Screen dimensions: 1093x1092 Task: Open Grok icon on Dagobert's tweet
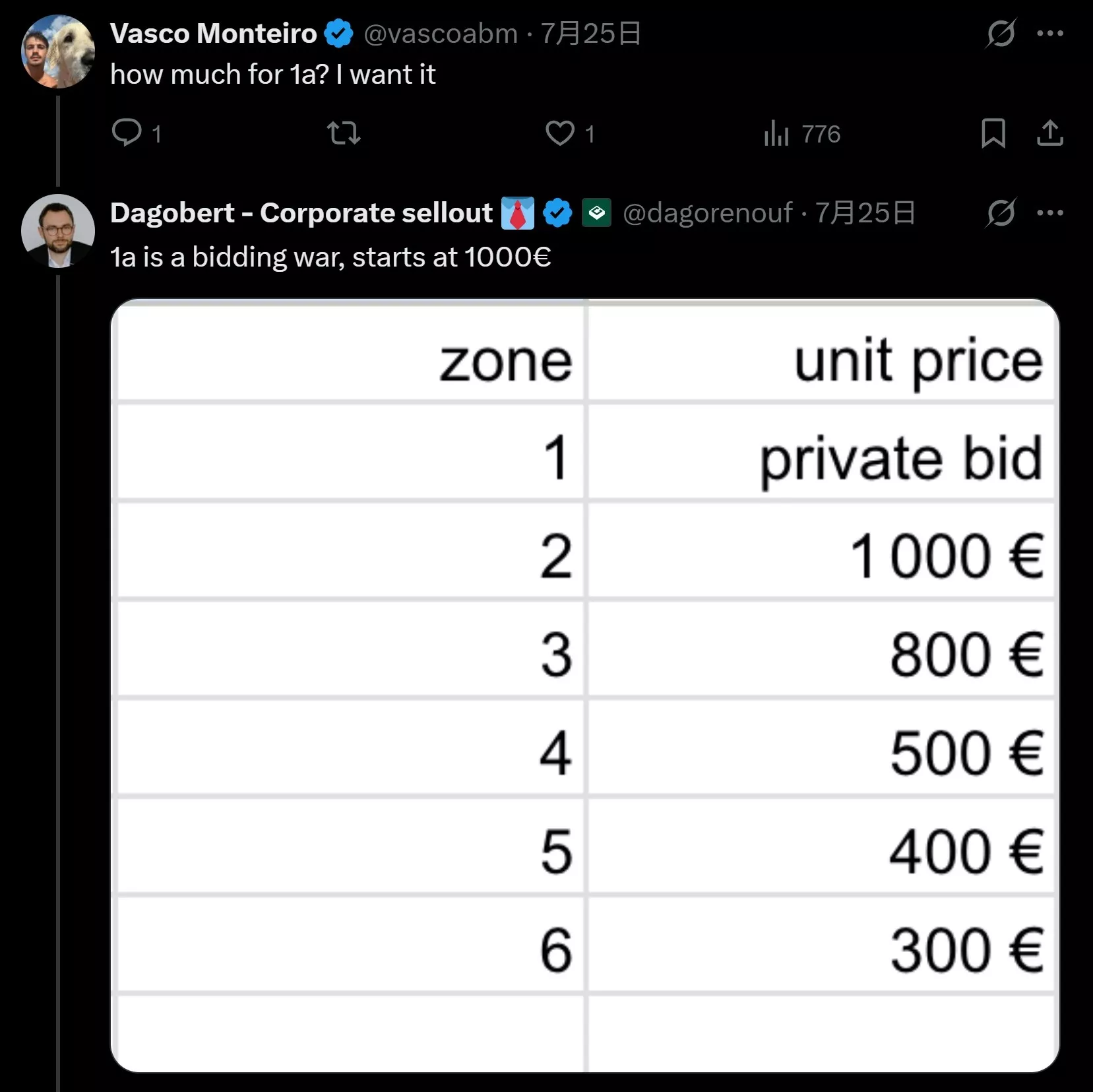(x=1001, y=212)
